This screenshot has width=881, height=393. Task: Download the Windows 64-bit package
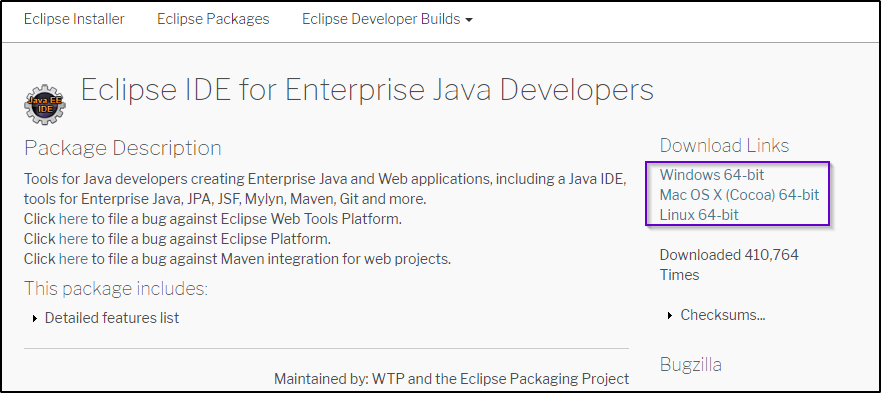pyautogui.click(x=712, y=175)
